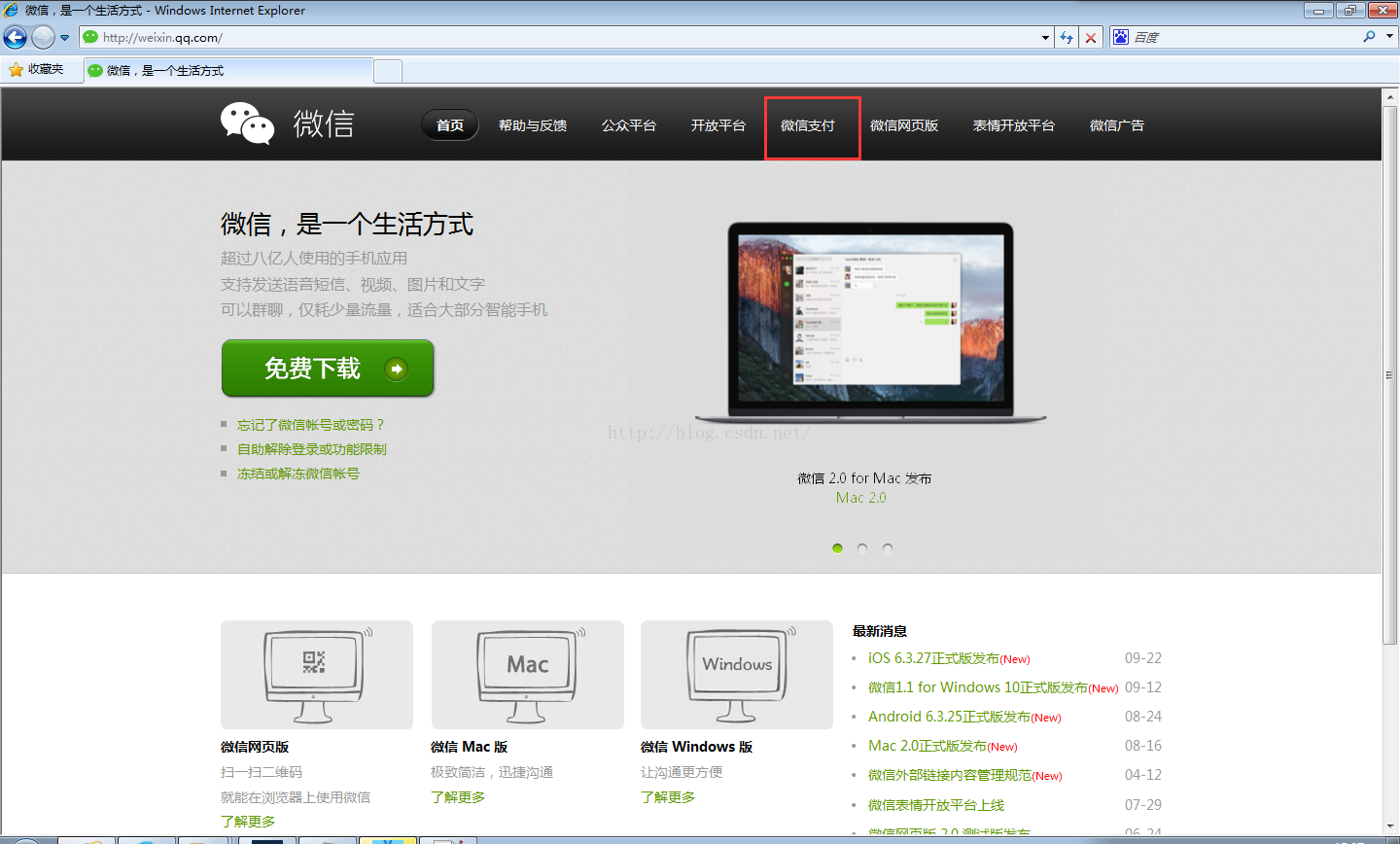The width and height of the screenshot is (1400, 844).
Task: Click the scrollbar up arrow
Action: point(1389,95)
